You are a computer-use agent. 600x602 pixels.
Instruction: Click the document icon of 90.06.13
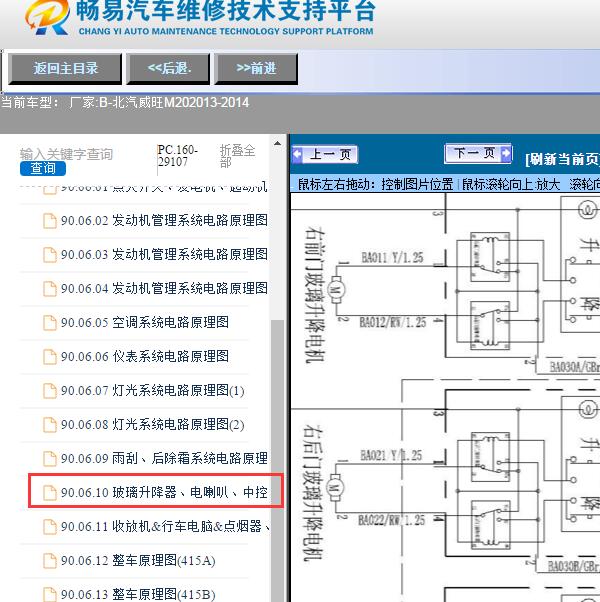[x=50, y=595]
